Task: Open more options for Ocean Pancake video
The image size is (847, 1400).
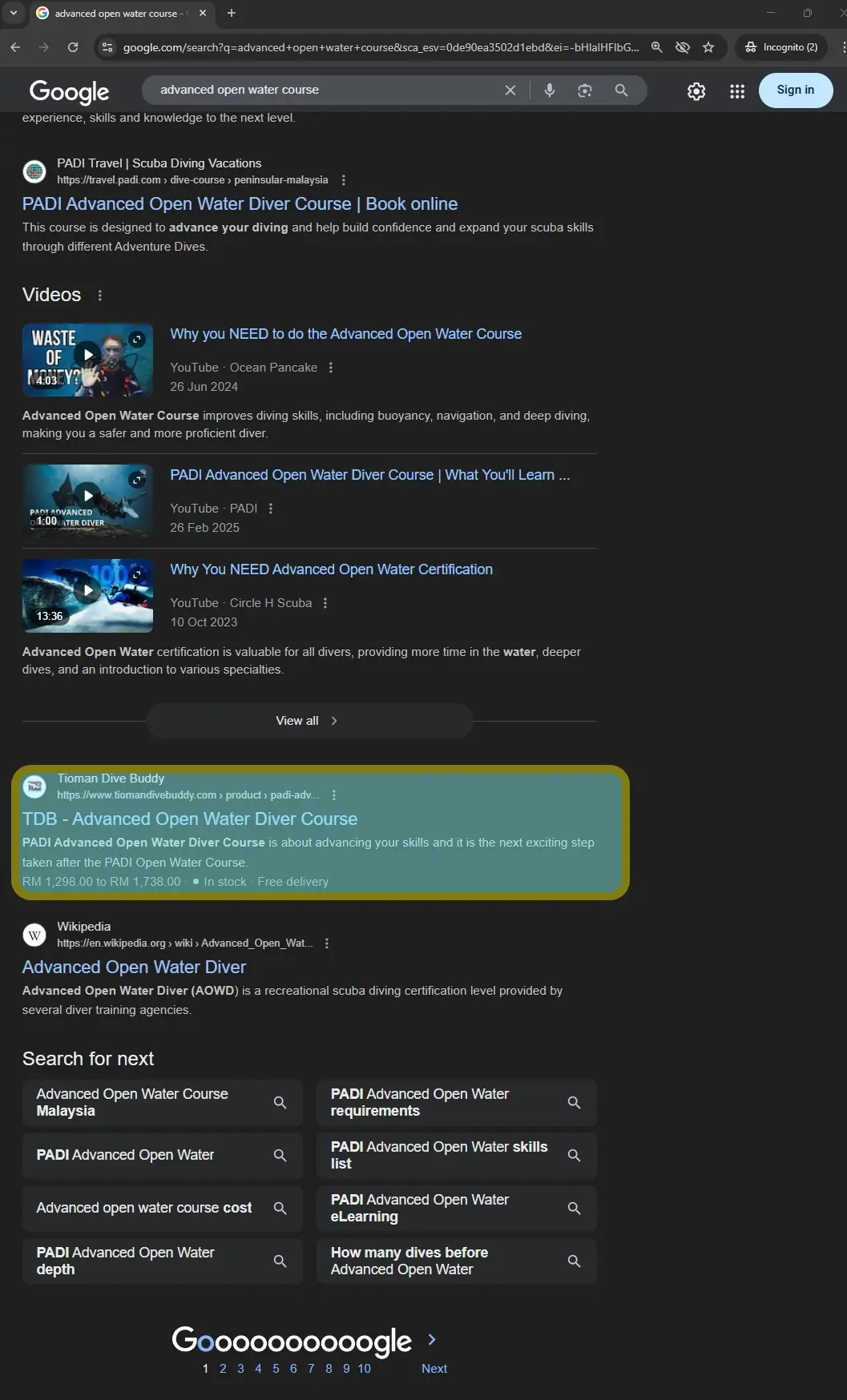Action: (331, 368)
